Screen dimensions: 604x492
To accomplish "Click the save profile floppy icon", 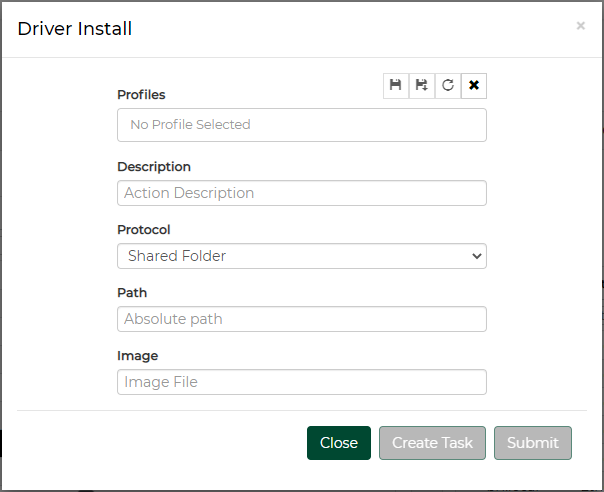I will pos(396,86).
